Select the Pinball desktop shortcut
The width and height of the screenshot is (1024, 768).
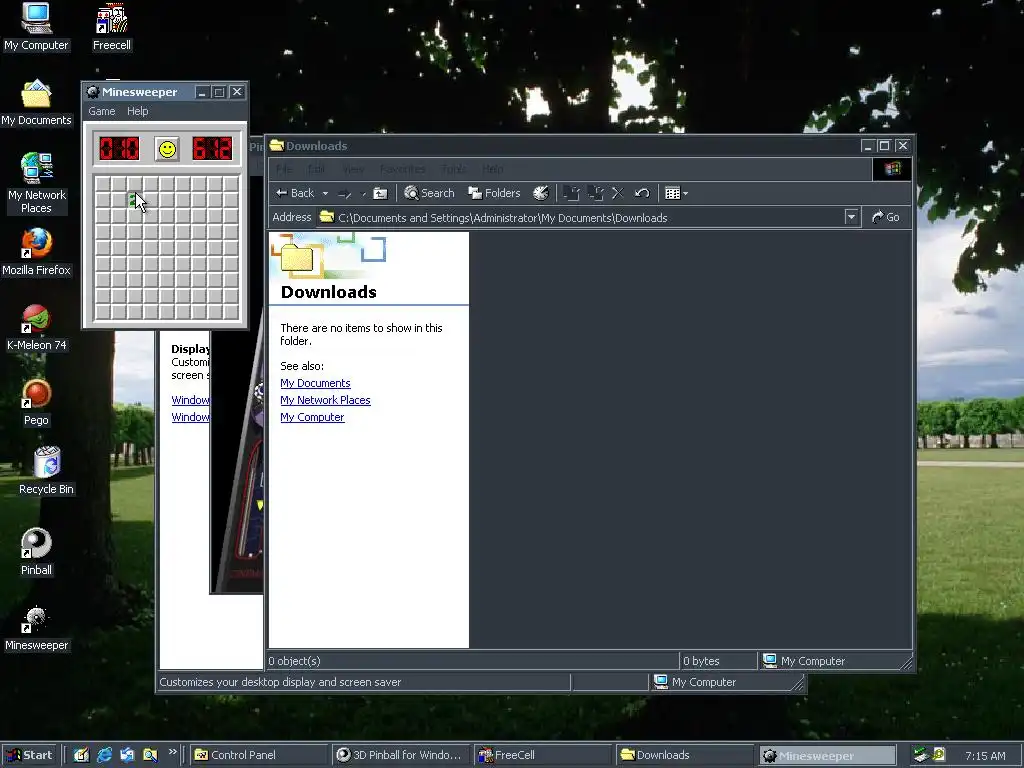(x=36, y=552)
